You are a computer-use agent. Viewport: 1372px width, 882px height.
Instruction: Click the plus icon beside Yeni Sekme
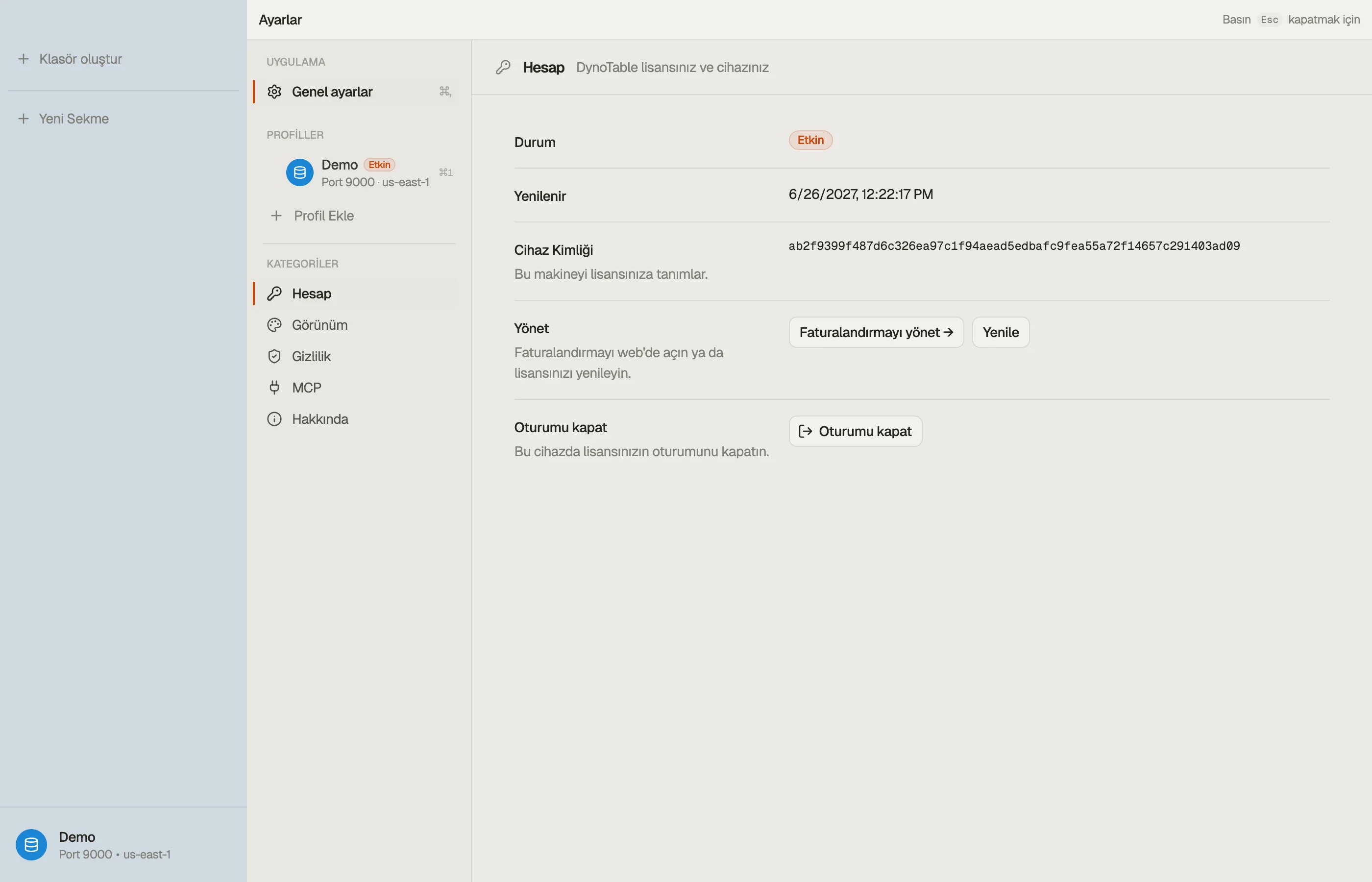coord(24,119)
